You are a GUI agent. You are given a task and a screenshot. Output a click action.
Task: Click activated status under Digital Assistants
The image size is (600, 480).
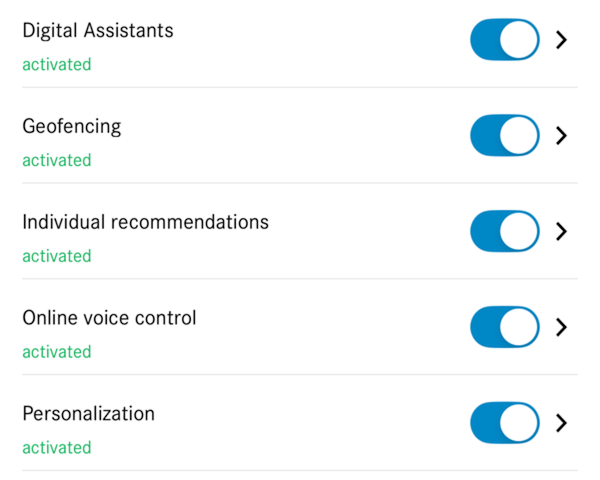57,64
